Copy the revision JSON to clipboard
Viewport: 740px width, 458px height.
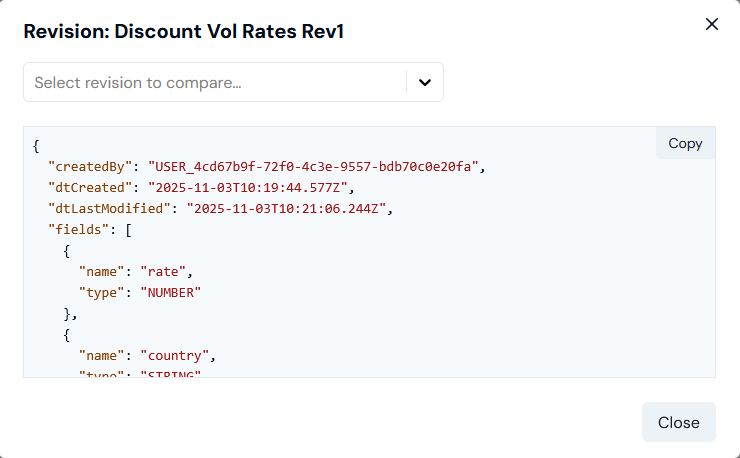pos(685,143)
